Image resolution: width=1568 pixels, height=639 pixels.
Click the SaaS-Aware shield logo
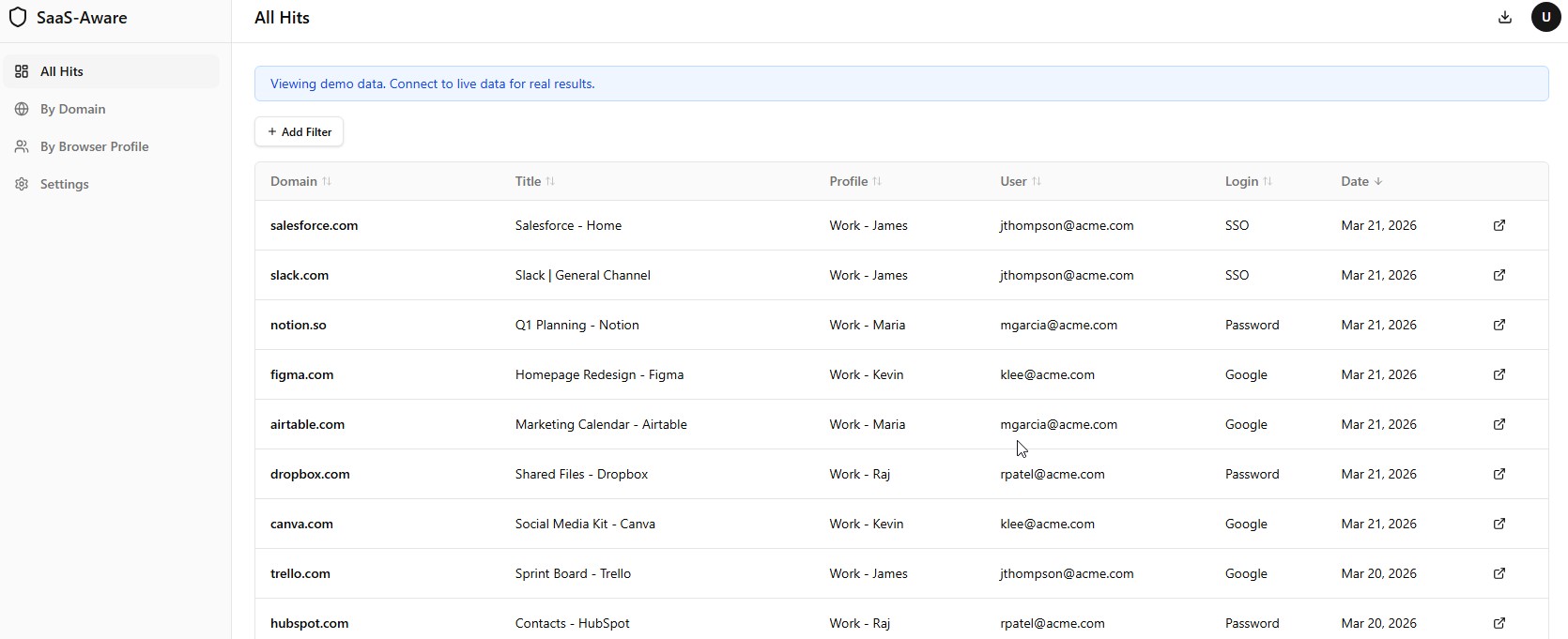tap(18, 18)
